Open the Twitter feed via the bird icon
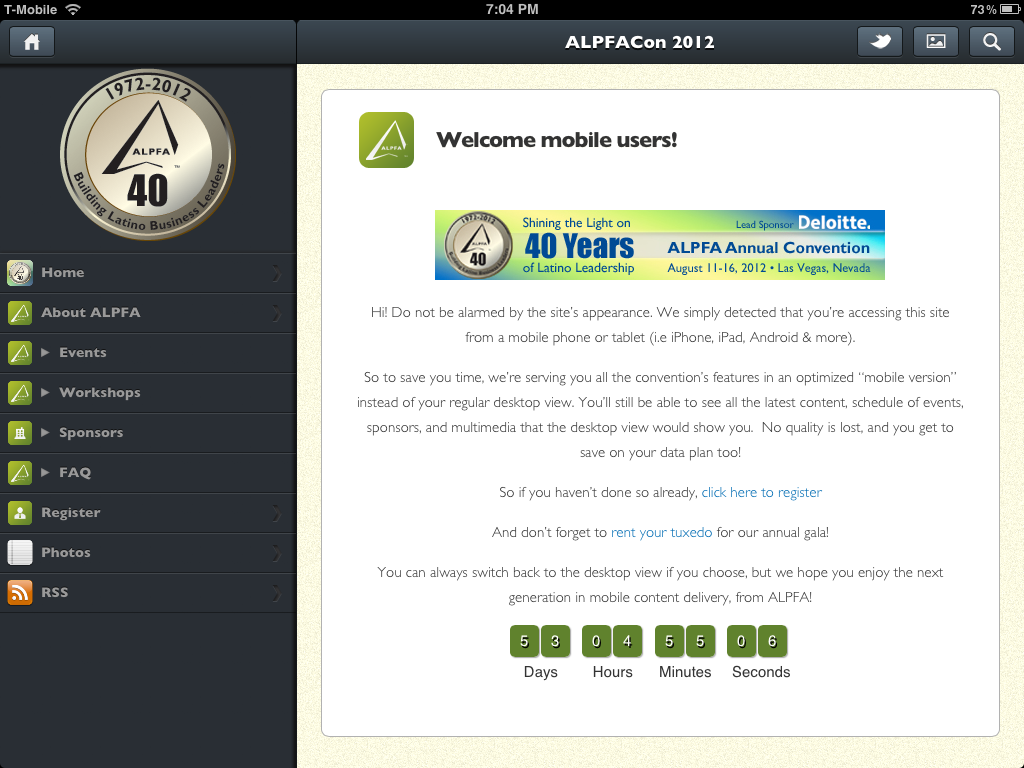Screen dimensions: 1024x768 pos(879,41)
